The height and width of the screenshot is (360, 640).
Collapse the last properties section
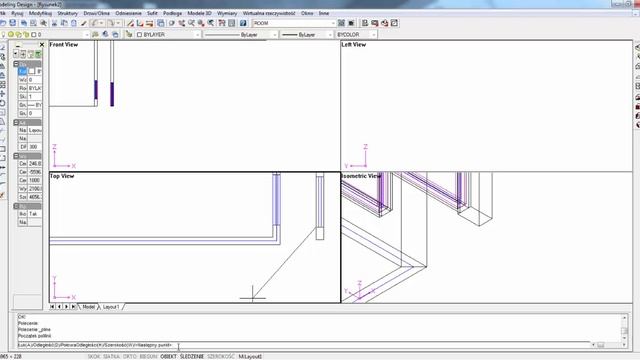16,206
